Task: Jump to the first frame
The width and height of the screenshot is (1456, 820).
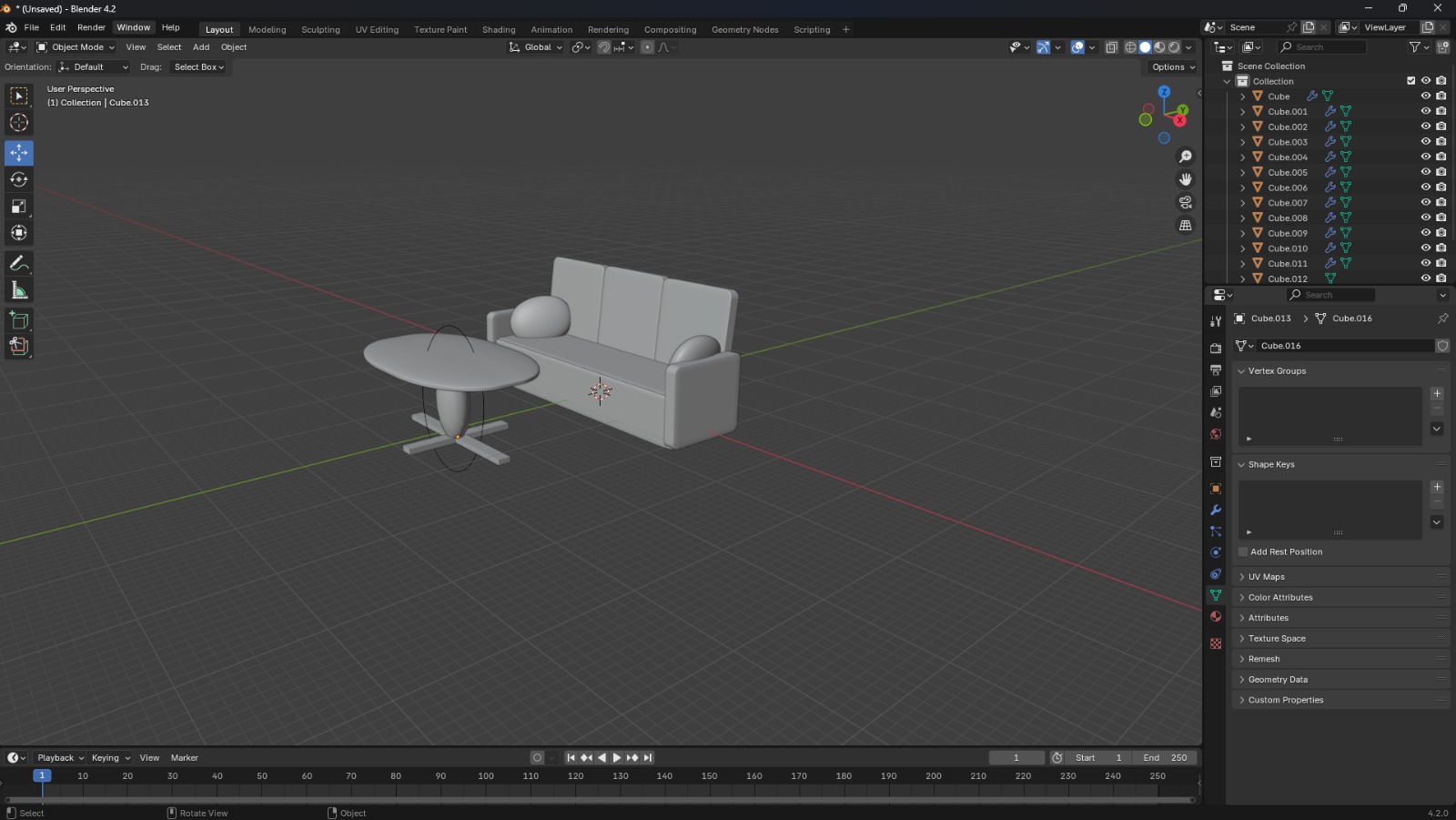Action: (x=571, y=758)
